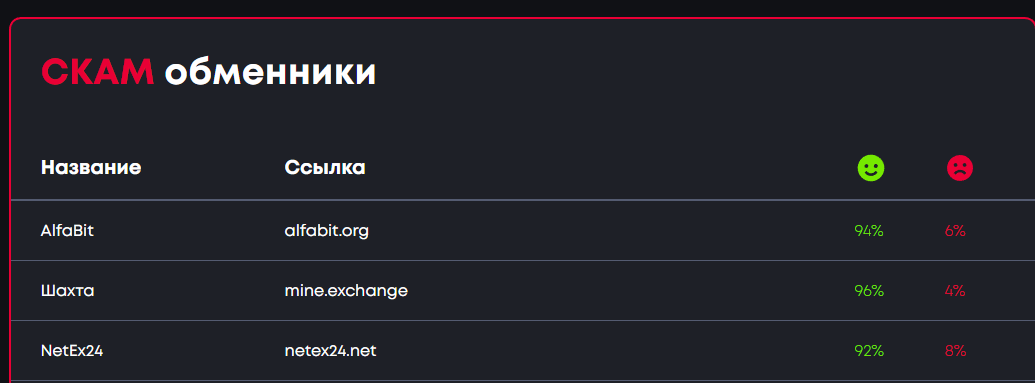The height and width of the screenshot is (383, 1035).
Task: Open the mine.exchange link
Action: pos(346,291)
